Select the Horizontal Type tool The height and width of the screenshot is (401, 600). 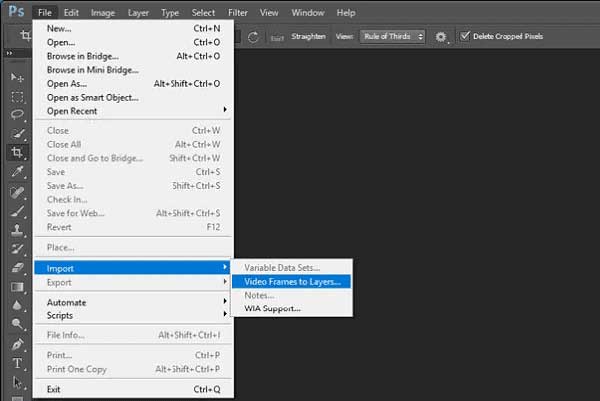coord(17,363)
